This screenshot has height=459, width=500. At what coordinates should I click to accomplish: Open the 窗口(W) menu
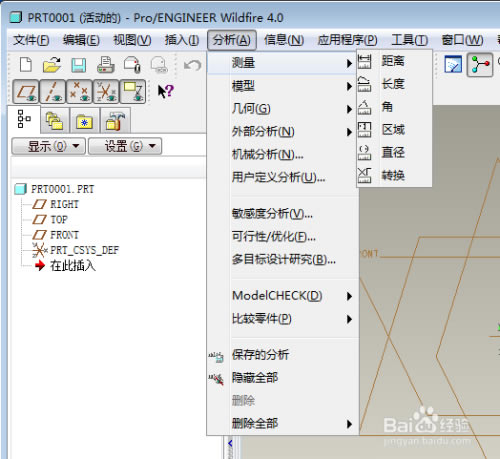462,40
